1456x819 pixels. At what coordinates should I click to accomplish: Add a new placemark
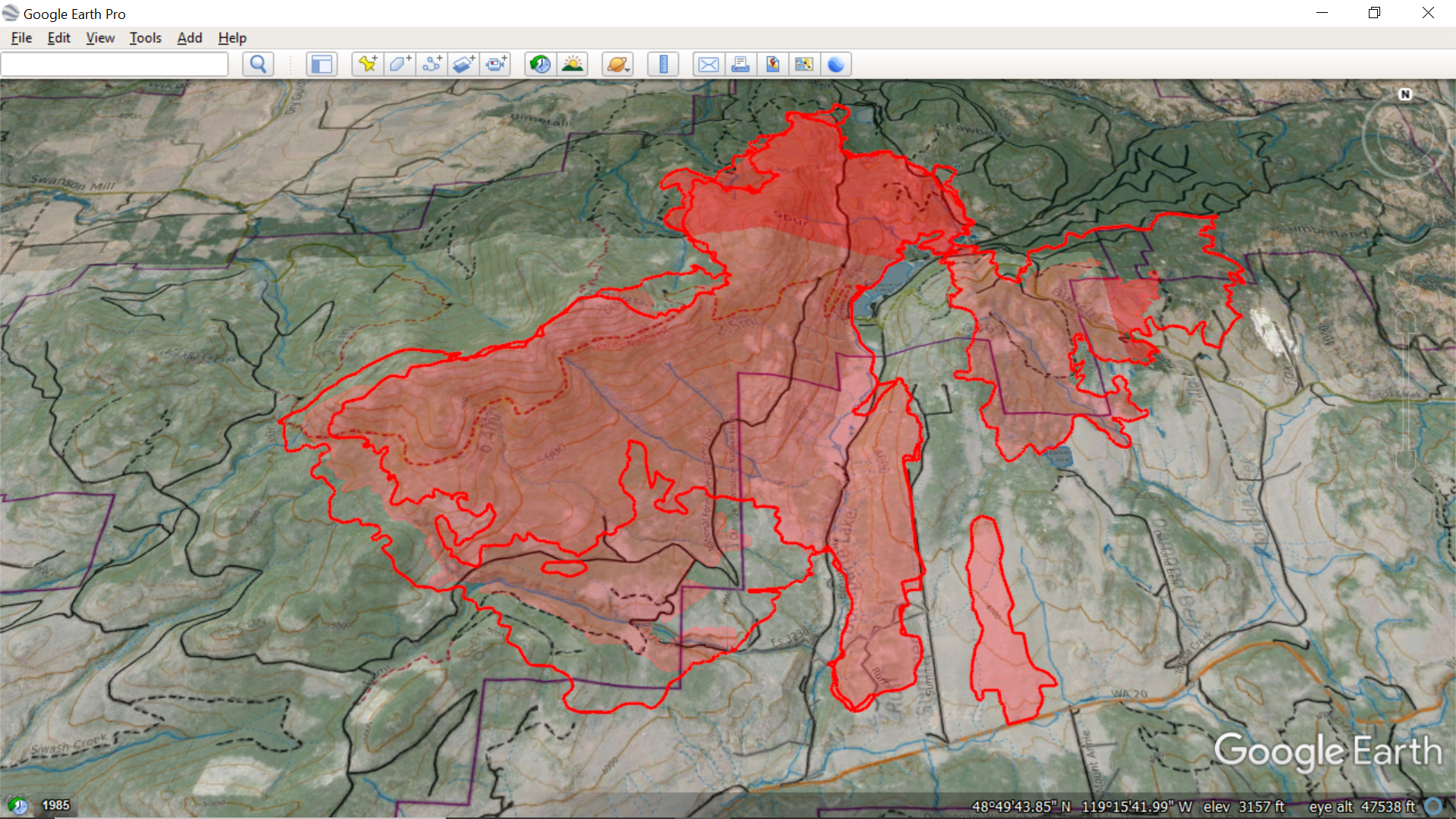[368, 64]
